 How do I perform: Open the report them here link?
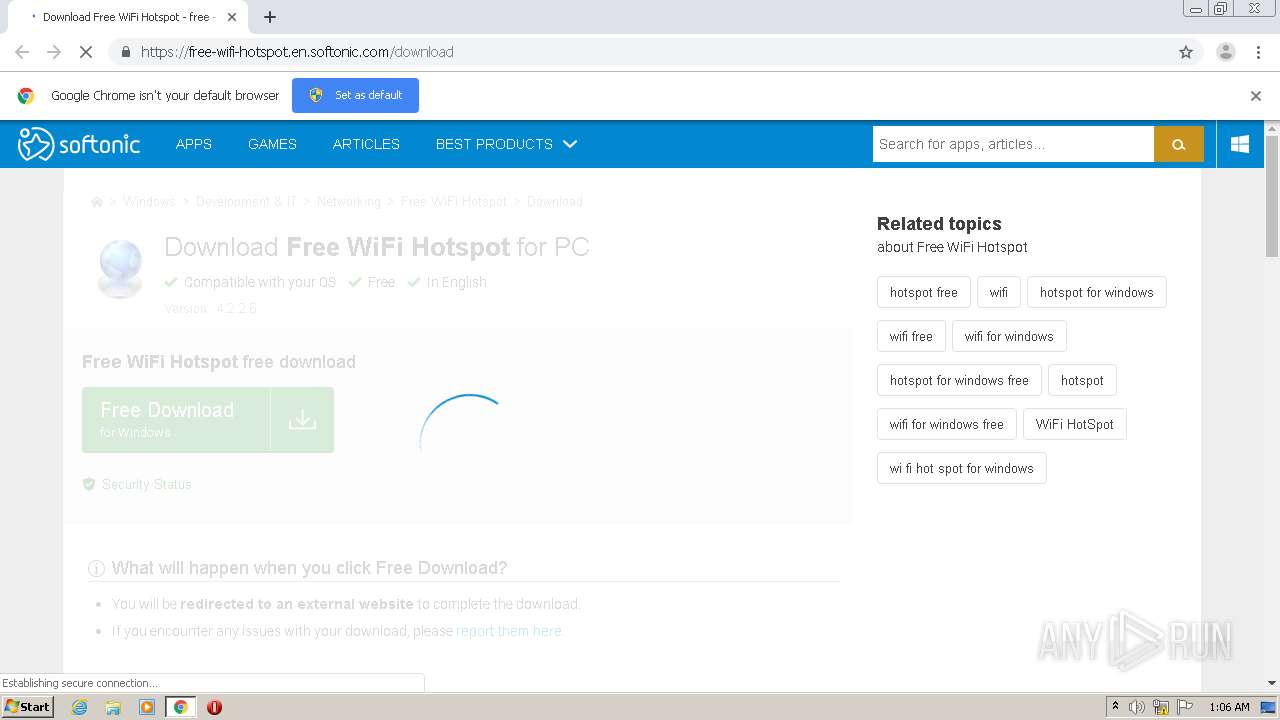coord(508,631)
